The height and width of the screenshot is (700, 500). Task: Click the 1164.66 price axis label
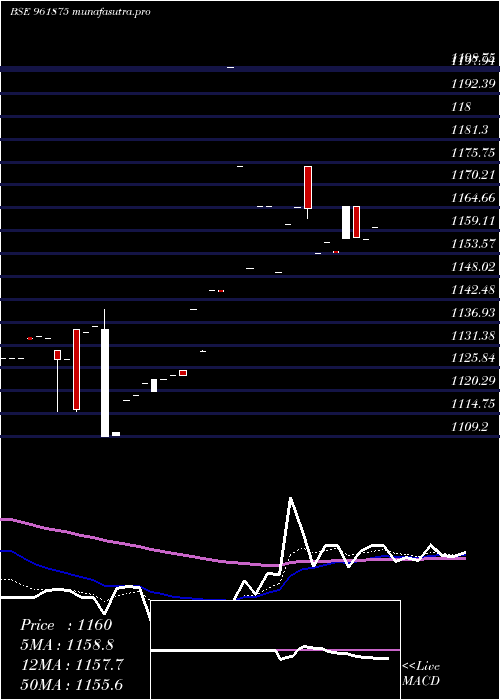pos(473,198)
